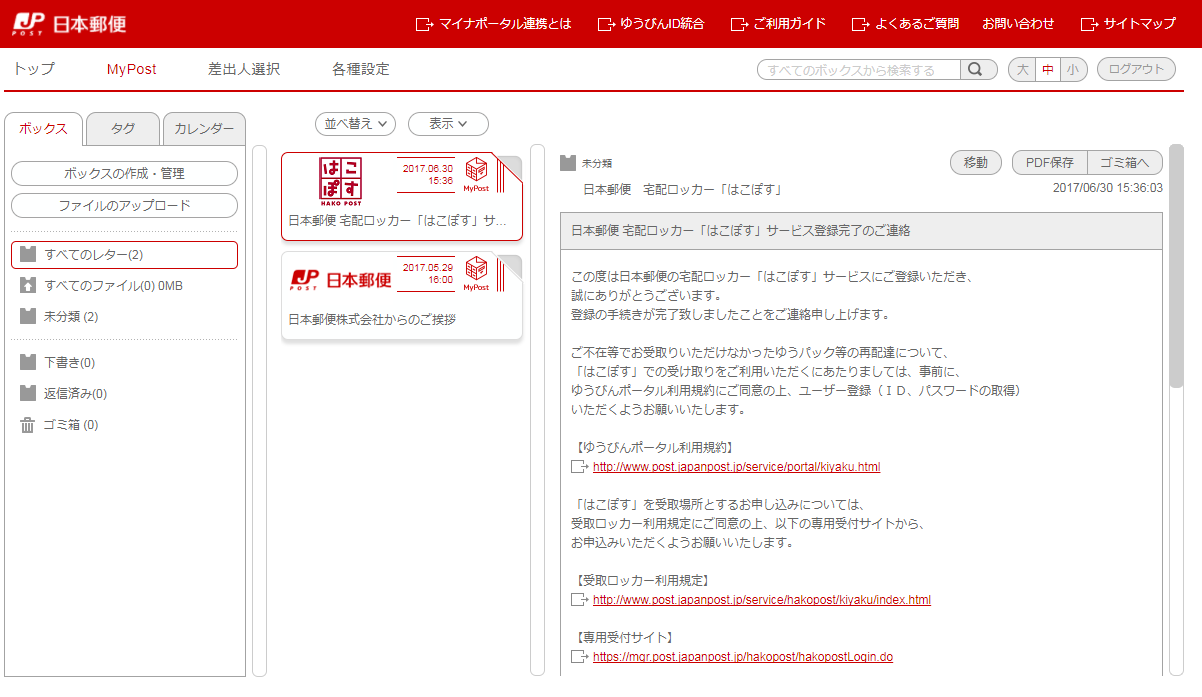The height and width of the screenshot is (697, 1202).
Task: Open the はこぽす letter dated 2017.06.30
Action: pyautogui.click(x=402, y=197)
